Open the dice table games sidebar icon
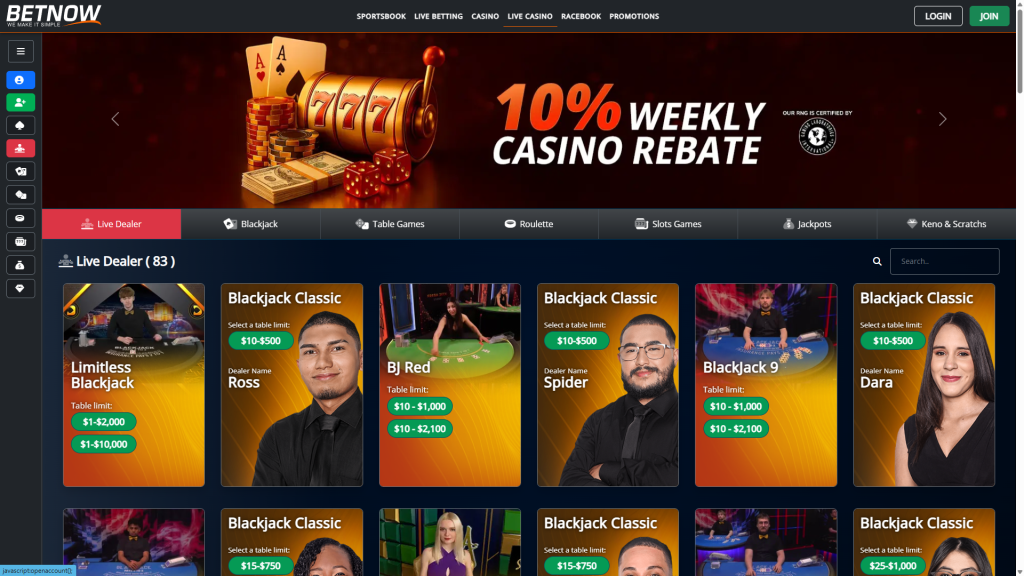 coord(20,195)
